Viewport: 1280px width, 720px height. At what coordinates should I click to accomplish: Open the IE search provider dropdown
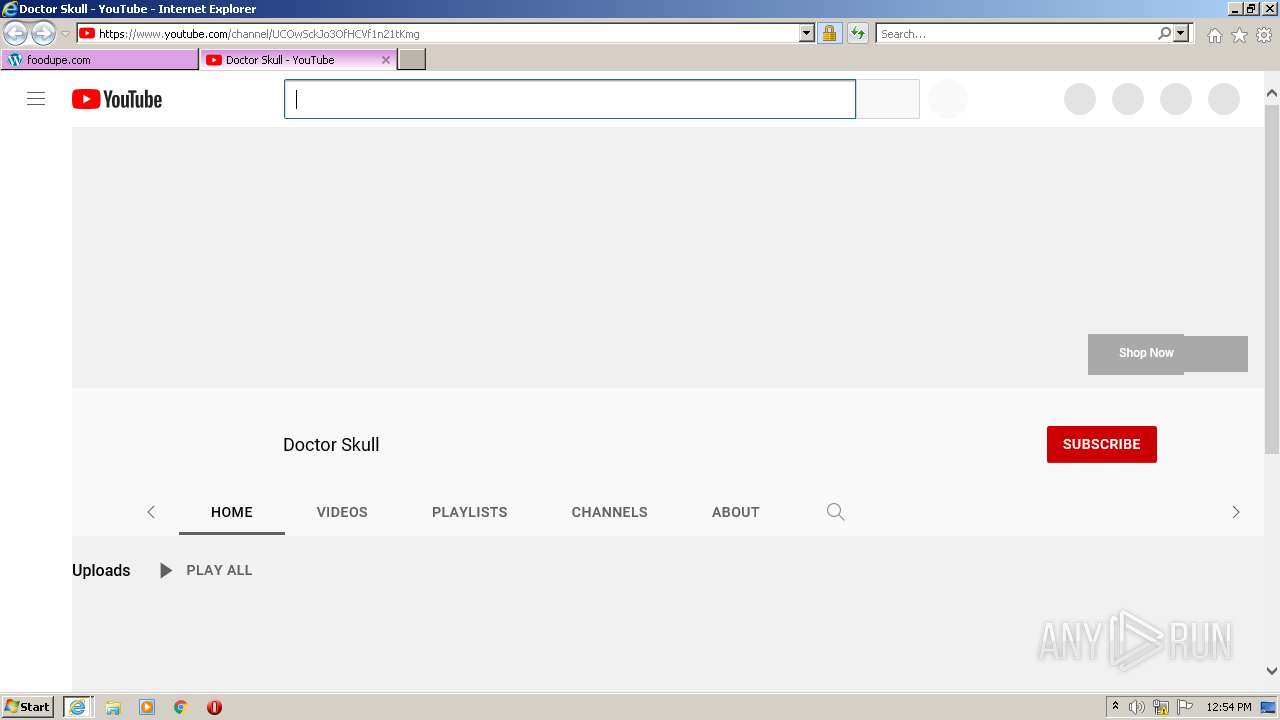pos(1181,33)
